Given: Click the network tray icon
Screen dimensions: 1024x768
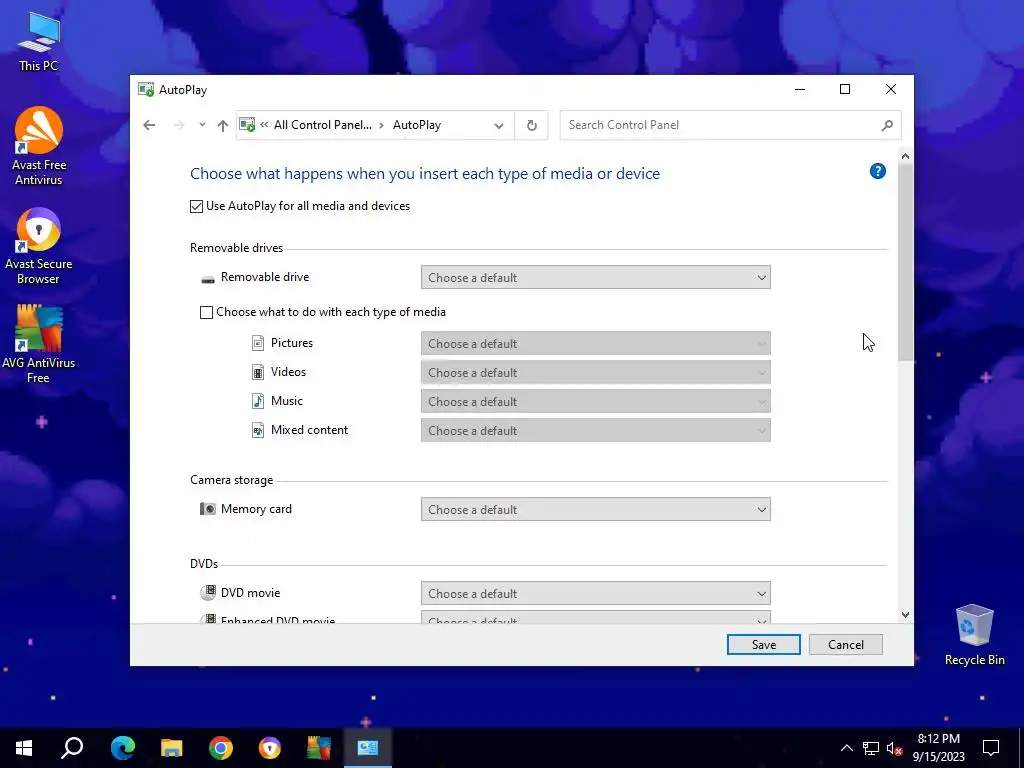Looking at the screenshot, I should click(x=871, y=748).
